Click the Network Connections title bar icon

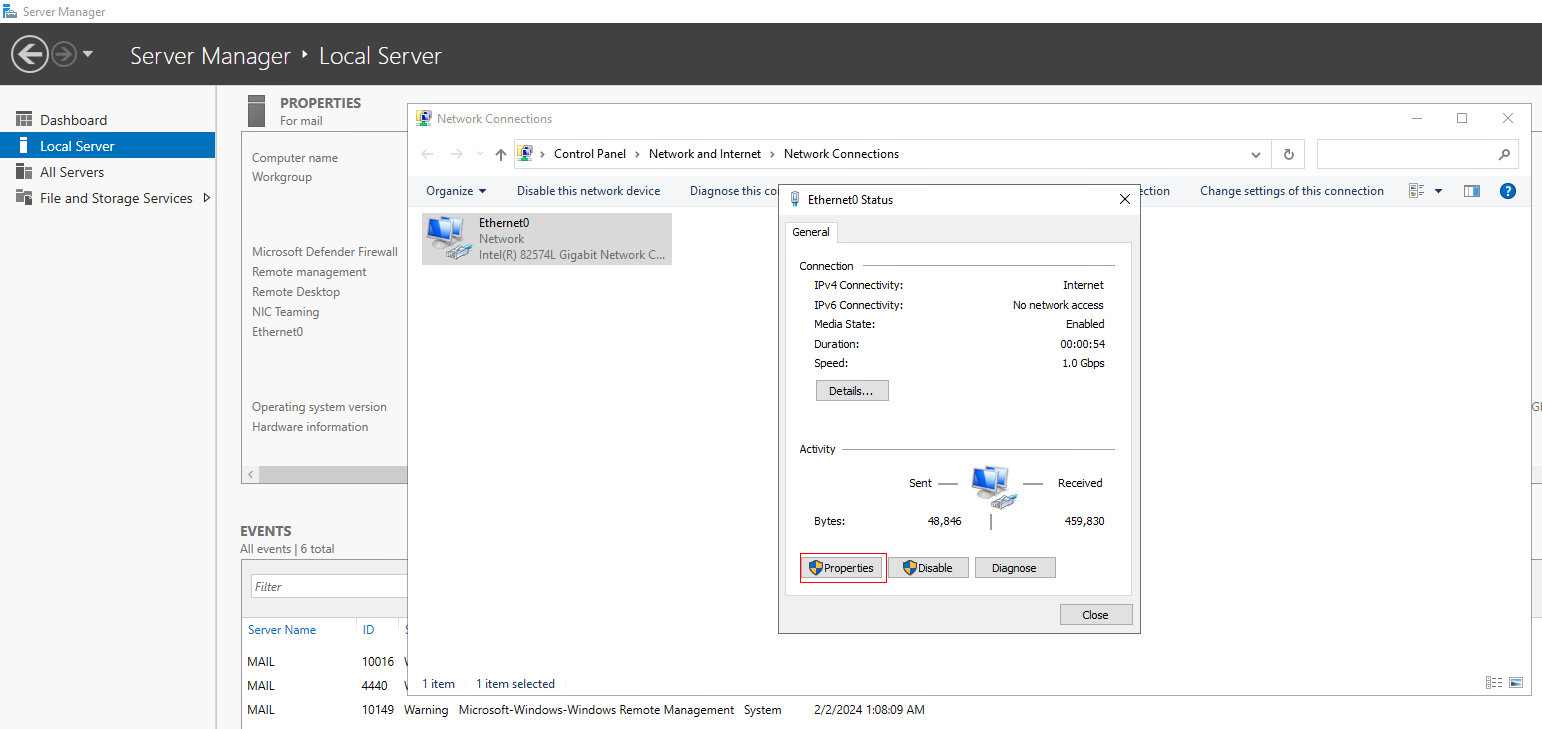tap(424, 118)
